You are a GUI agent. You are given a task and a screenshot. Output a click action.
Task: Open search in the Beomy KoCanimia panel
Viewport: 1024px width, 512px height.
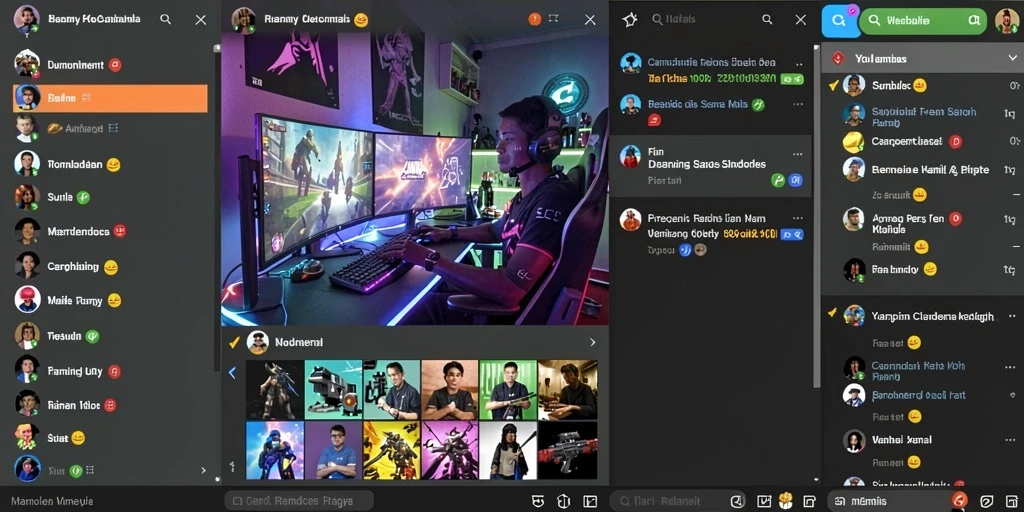click(166, 20)
